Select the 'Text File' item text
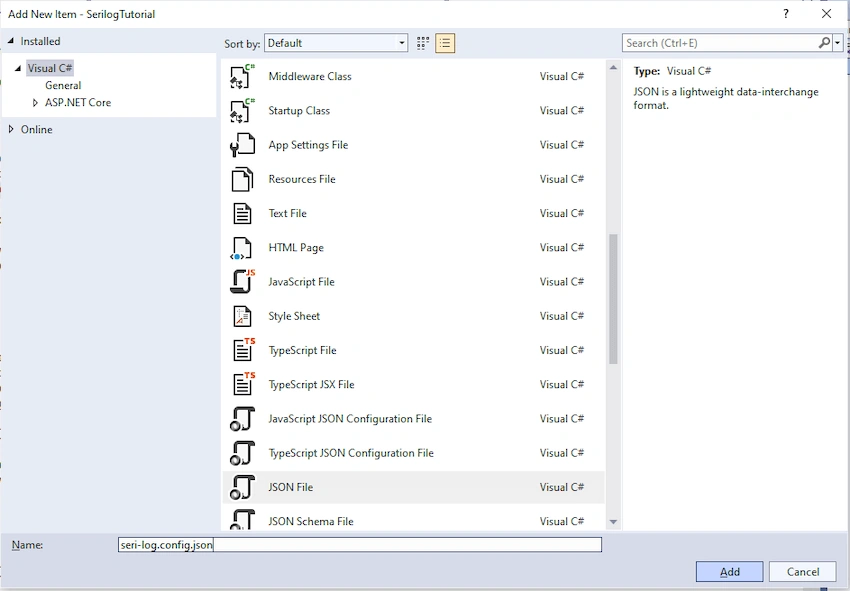The width and height of the screenshot is (850, 591). coord(287,213)
